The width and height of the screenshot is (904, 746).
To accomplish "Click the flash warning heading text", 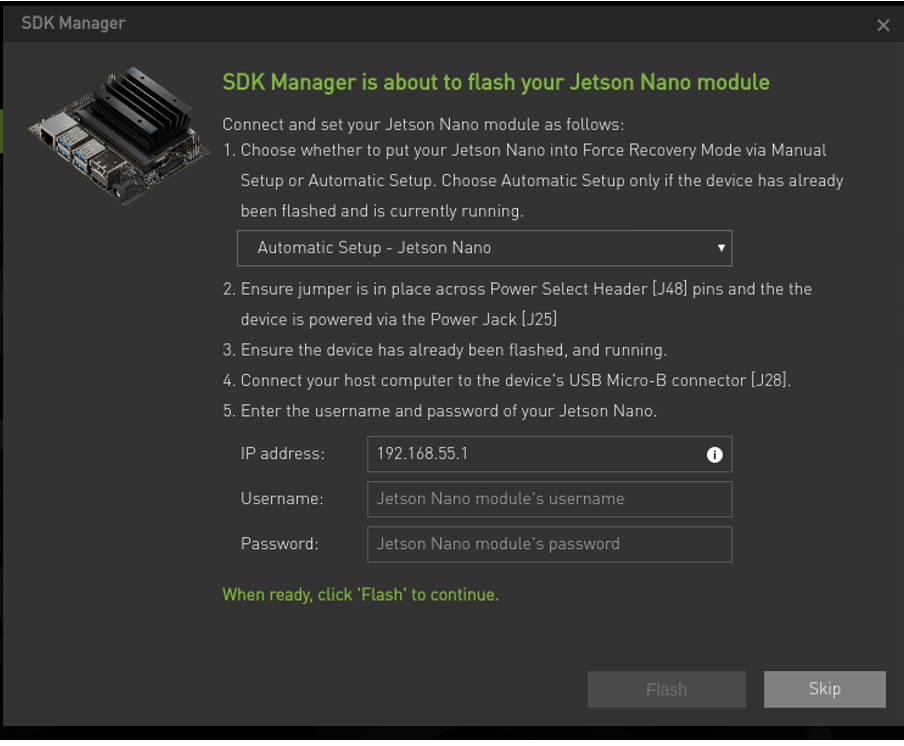I will (x=496, y=82).
